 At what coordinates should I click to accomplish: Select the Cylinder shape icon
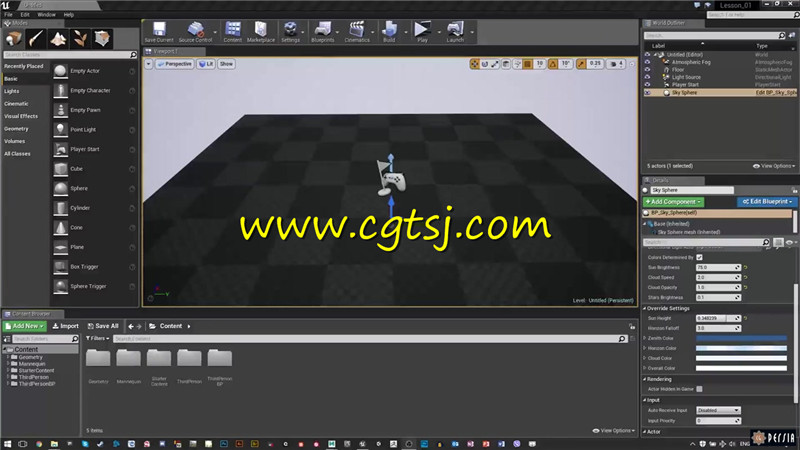point(61,208)
